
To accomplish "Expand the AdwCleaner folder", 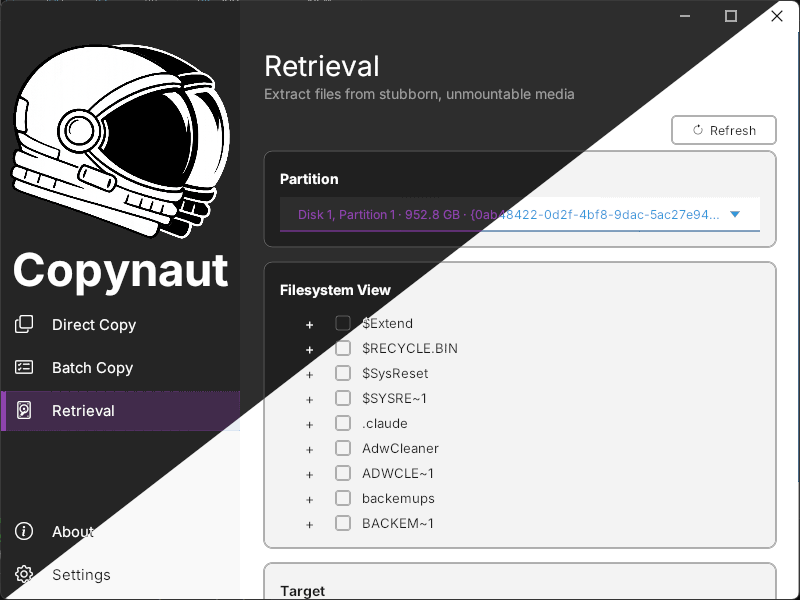I will 310,449.
